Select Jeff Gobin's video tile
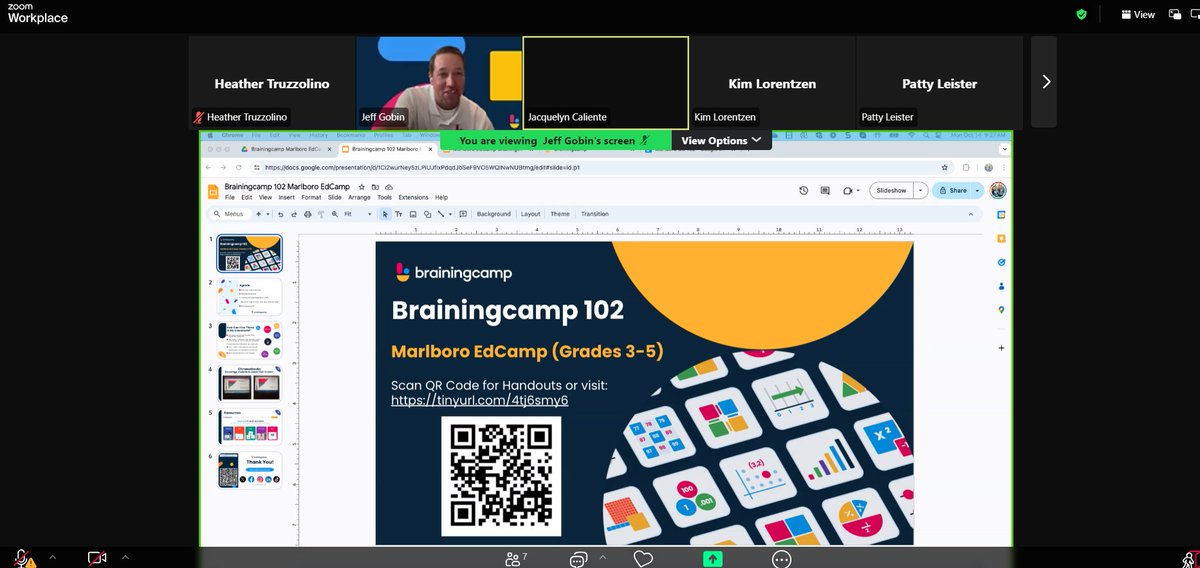The height and width of the screenshot is (568, 1200). tap(439, 83)
